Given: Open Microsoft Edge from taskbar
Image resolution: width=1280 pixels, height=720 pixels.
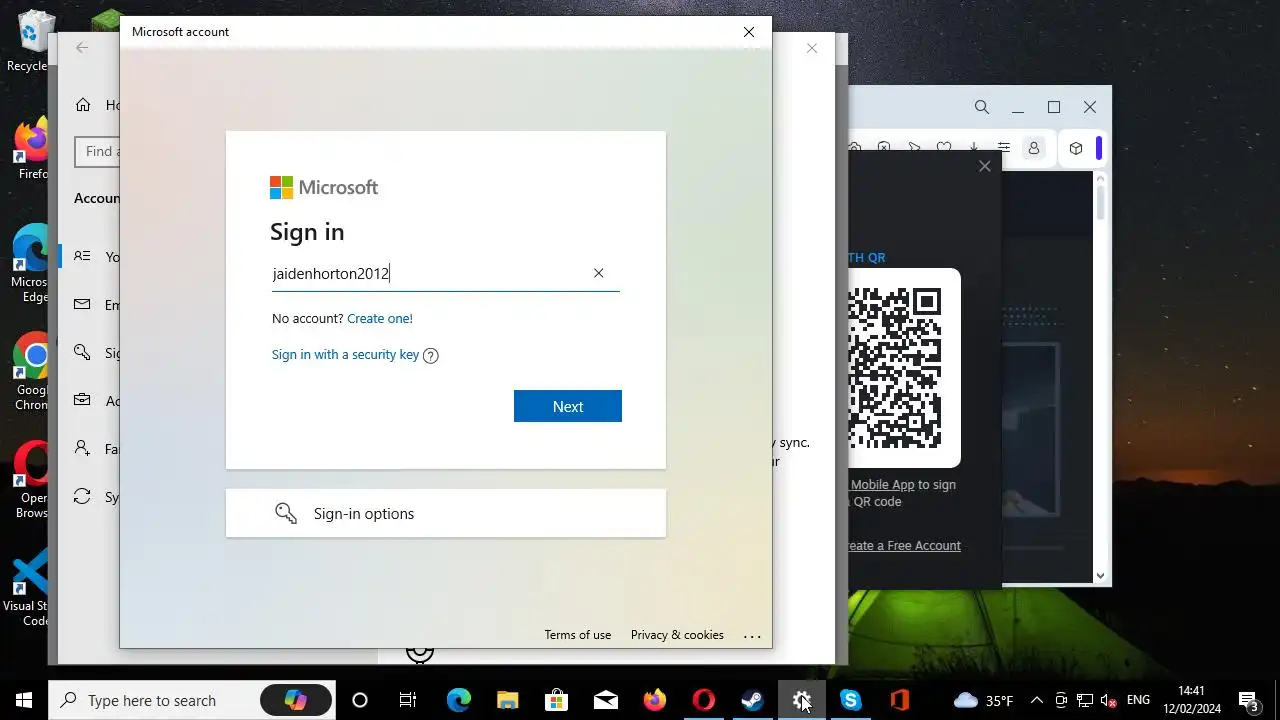Looking at the screenshot, I should [458, 700].
